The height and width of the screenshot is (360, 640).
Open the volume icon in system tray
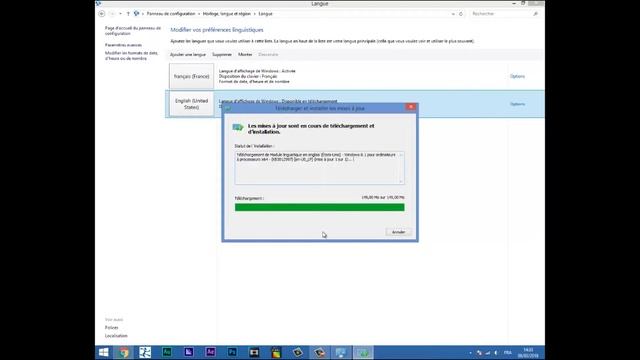coord(496,353)
